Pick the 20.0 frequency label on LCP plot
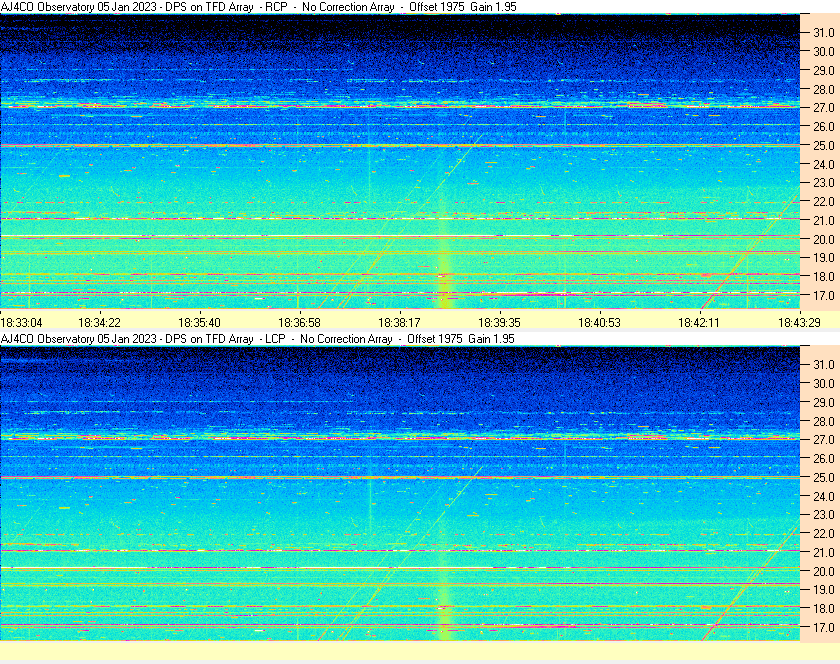Screen dimensions: 840x664 click(x=824, y=571)
